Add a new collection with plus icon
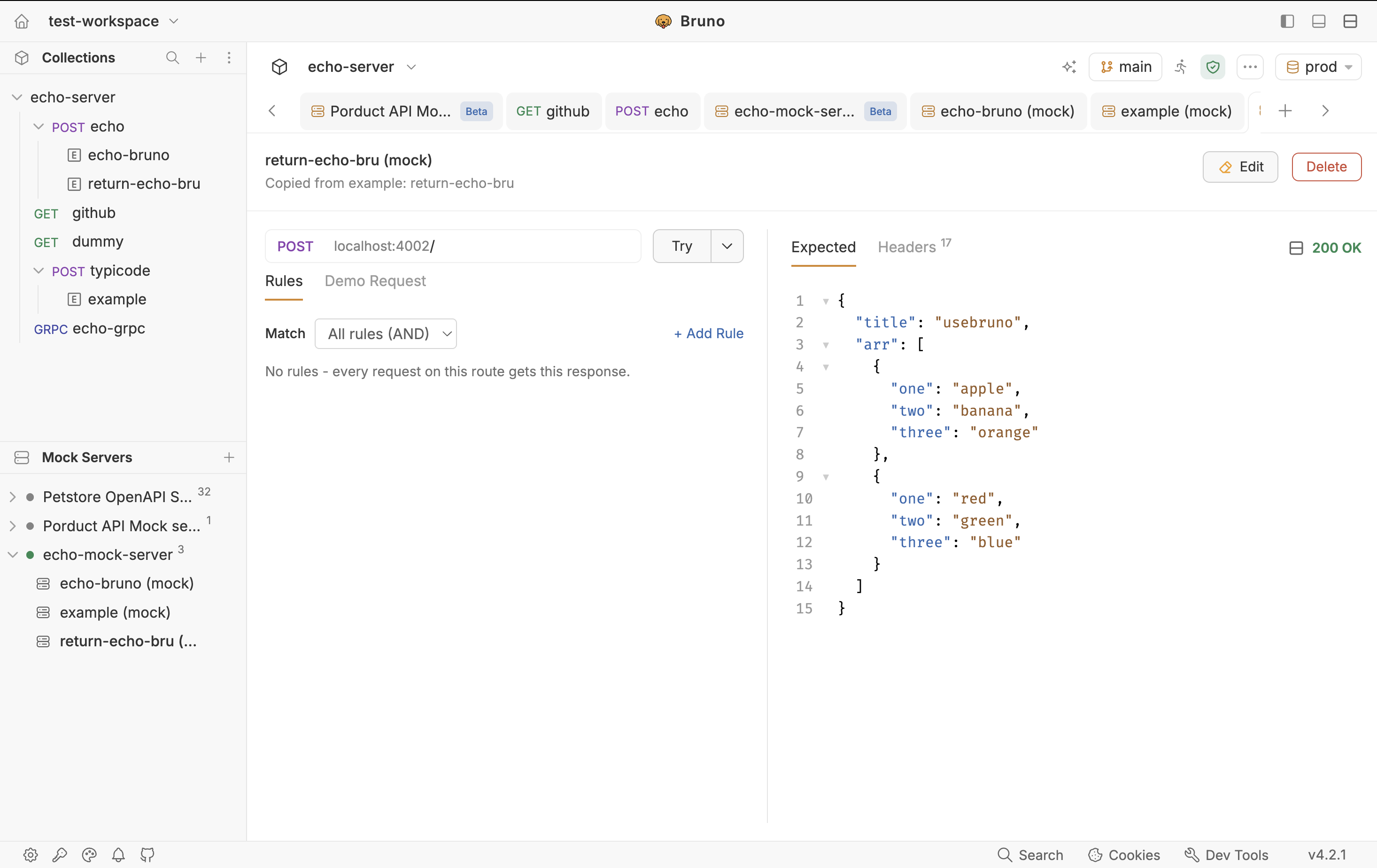 201,58
